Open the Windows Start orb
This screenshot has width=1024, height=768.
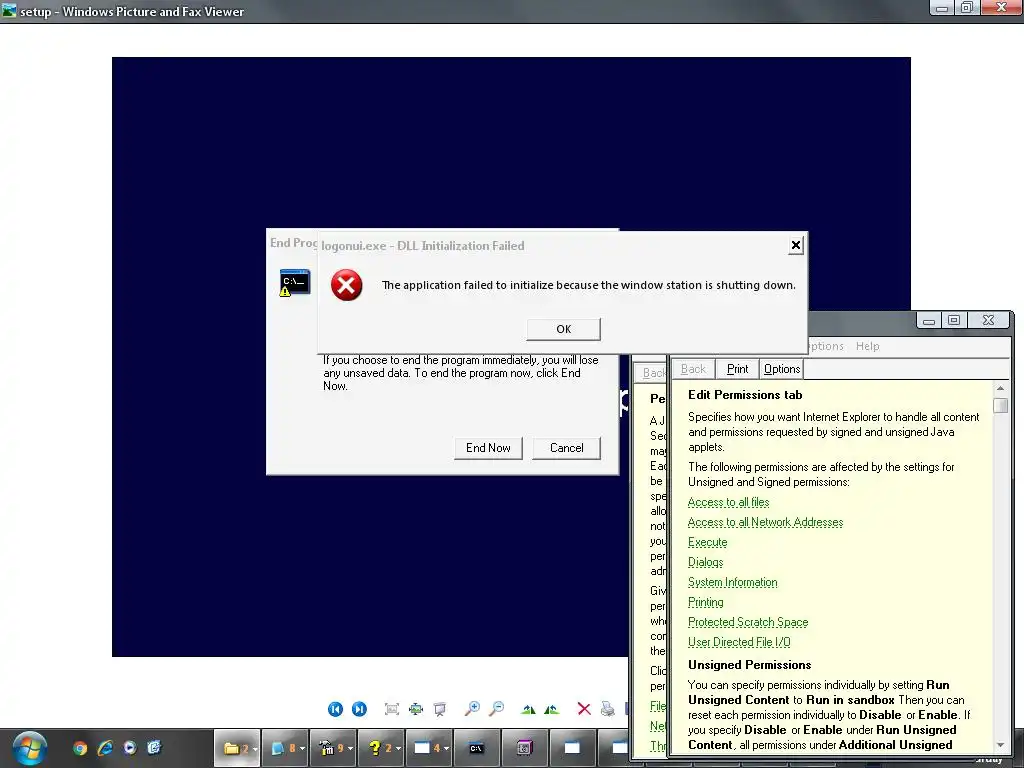[x=29, y=748]
